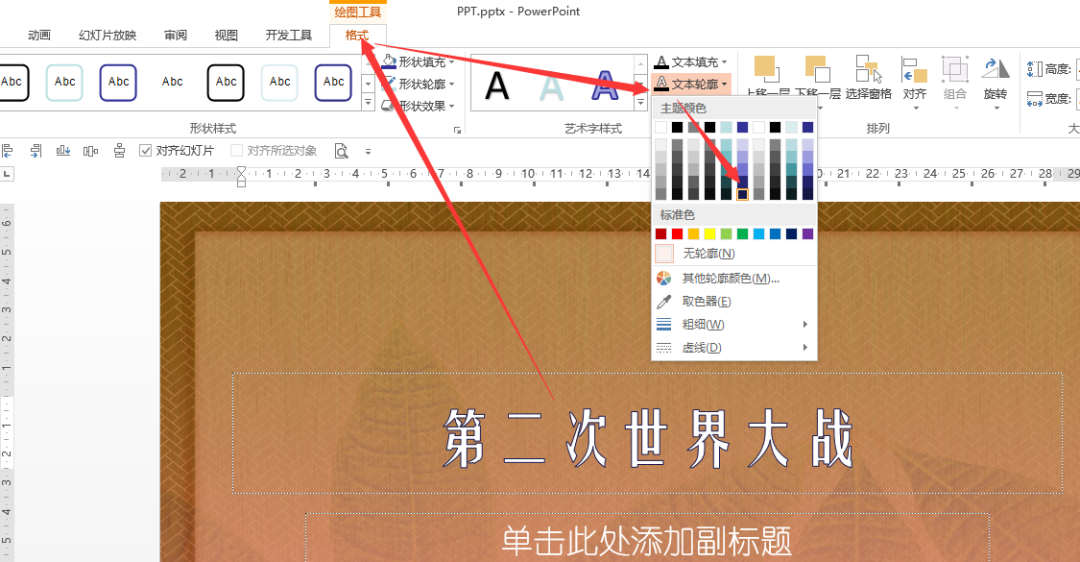The height and width of the screenshot is (562, 1080).
Task: Click the 形状填充 paint bucket icon
Action: click(388, 61)
